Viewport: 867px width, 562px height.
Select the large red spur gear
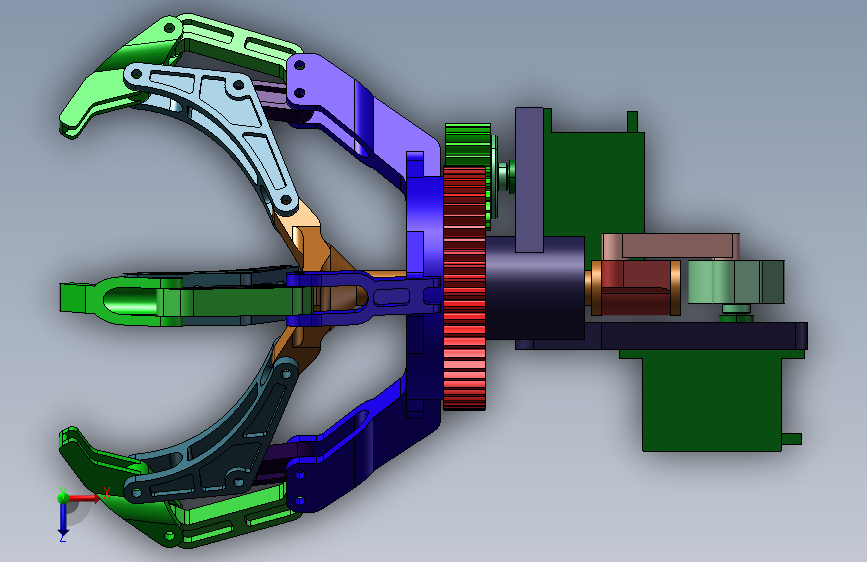(464, 288)
